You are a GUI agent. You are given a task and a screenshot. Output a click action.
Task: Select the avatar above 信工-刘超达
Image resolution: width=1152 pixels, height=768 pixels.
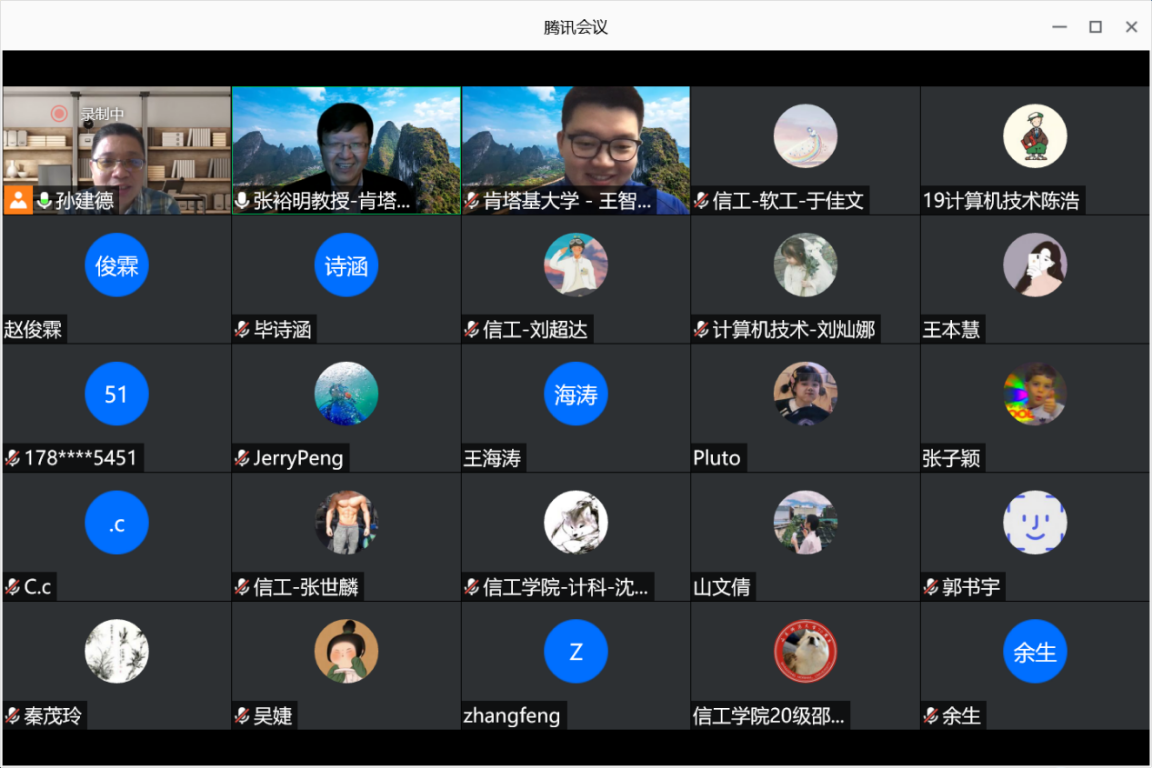[576, 265]
